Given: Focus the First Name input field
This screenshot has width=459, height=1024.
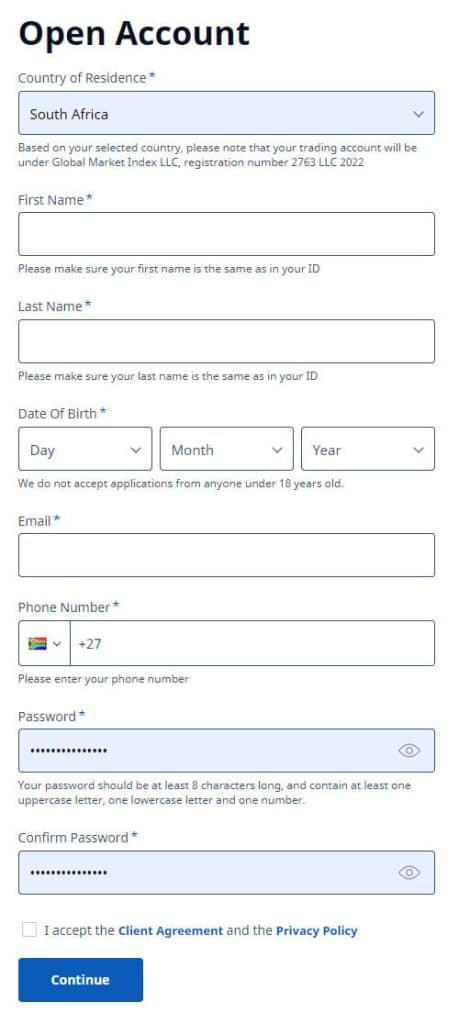Looking at the screenshot, I should point(227,234).
